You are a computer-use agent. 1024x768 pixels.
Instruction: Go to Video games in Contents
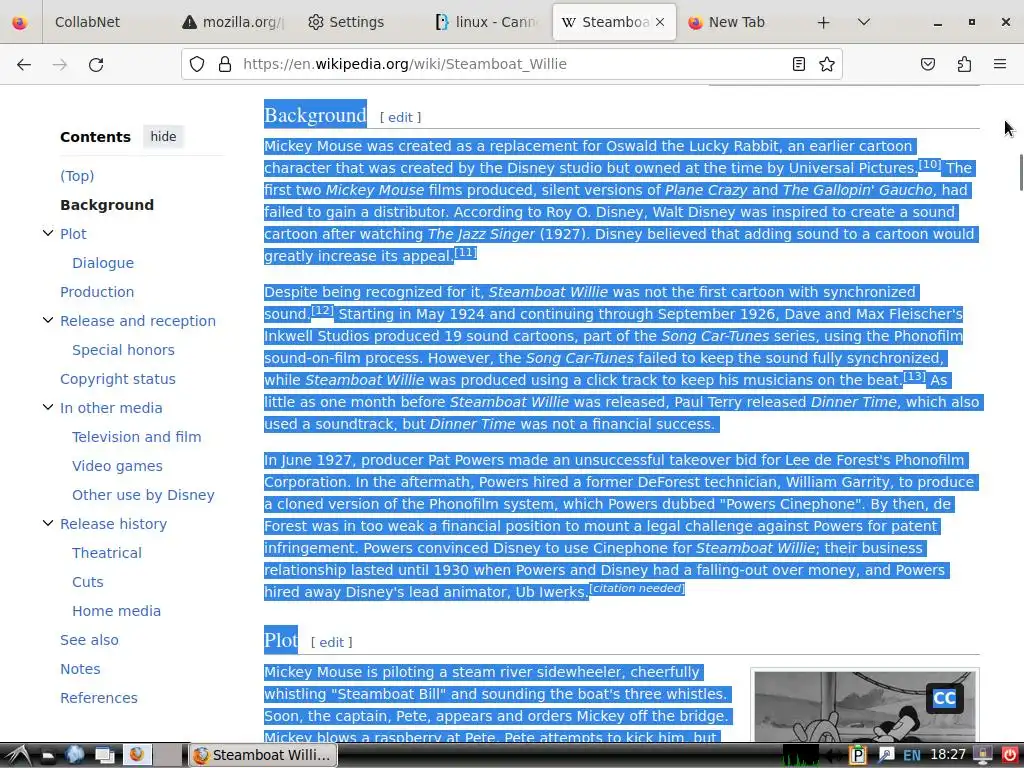click(x=118, y=466)
